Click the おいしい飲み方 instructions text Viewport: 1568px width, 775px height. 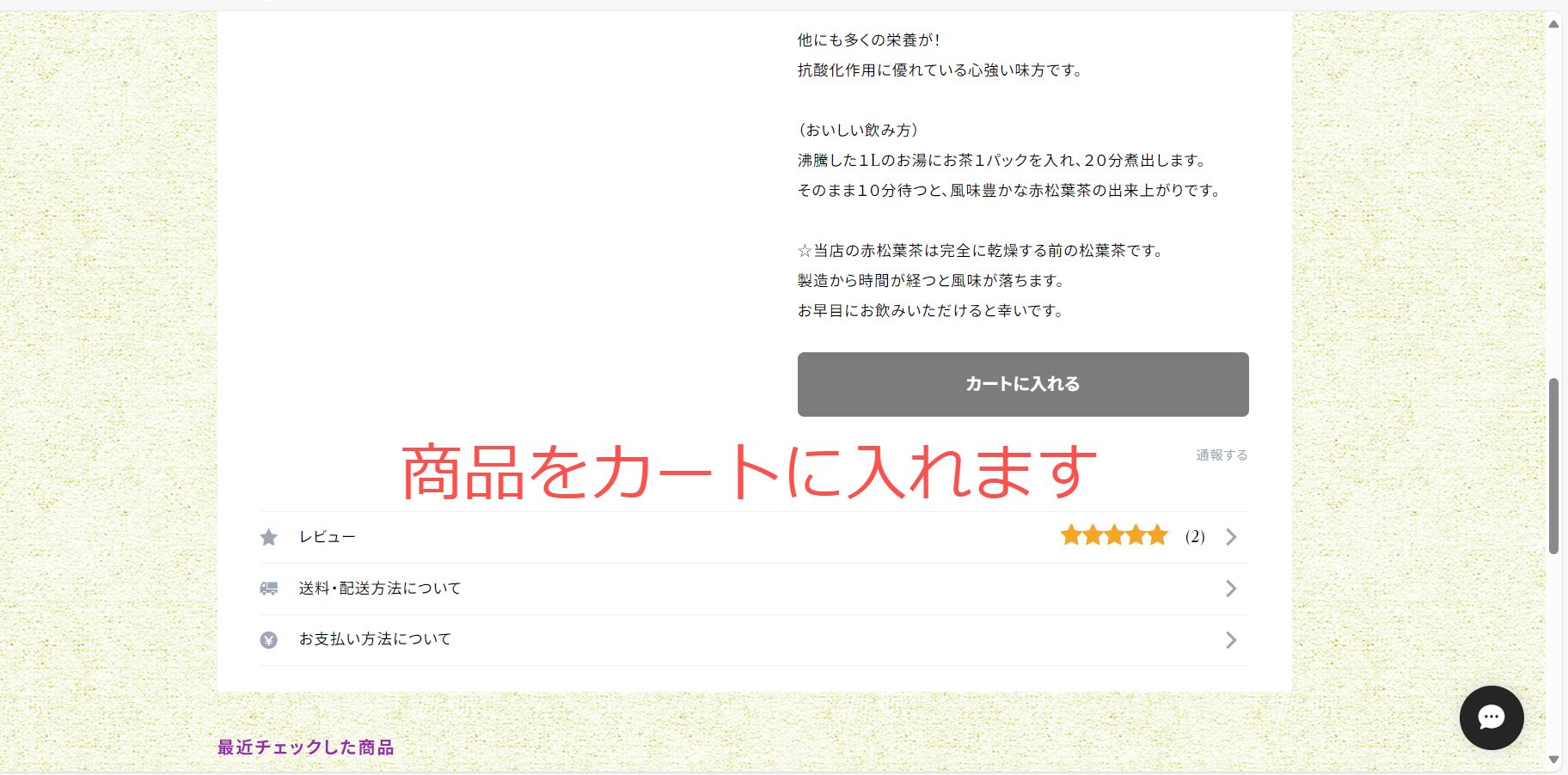coord(858,130)
